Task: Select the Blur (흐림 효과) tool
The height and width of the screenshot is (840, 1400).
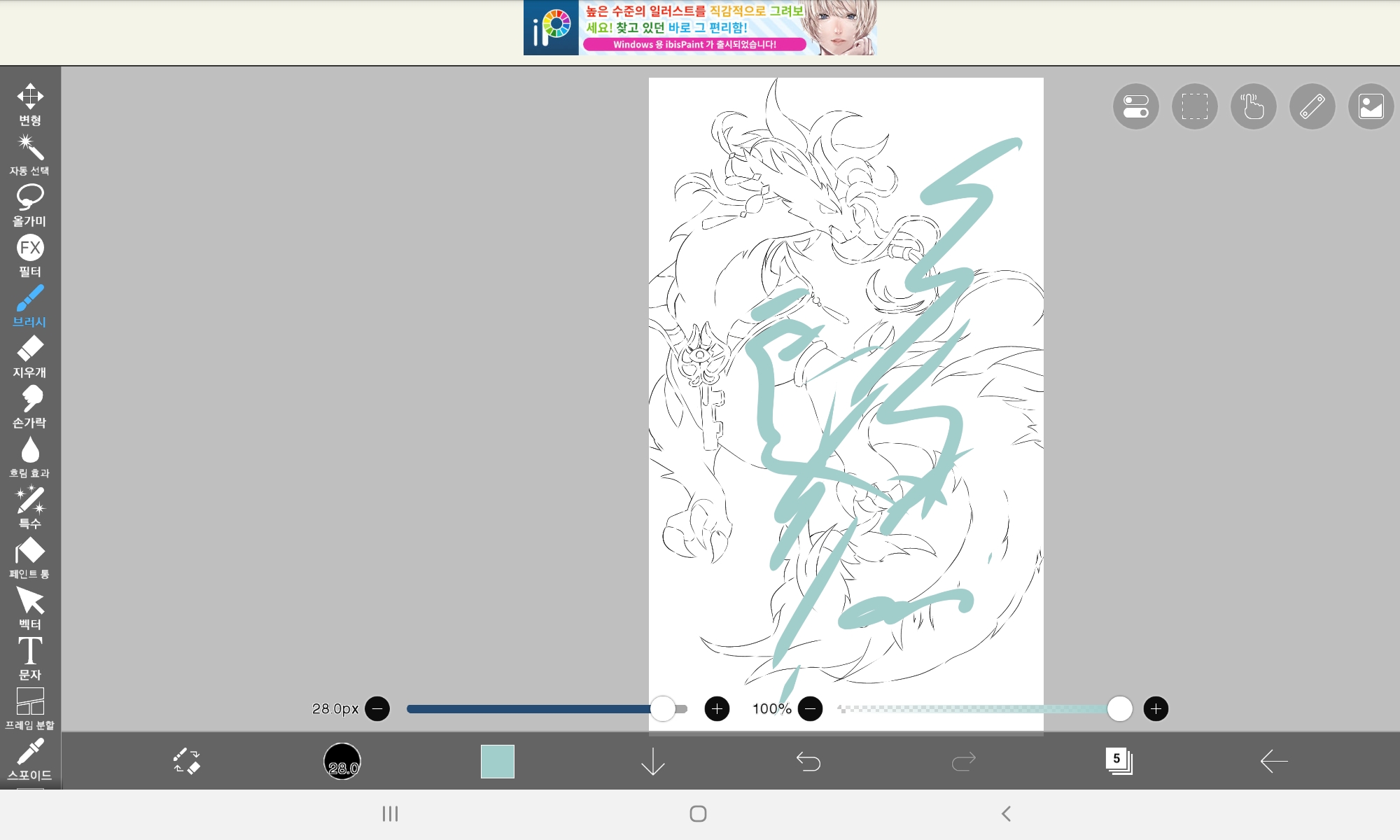Action: (30, 457)
